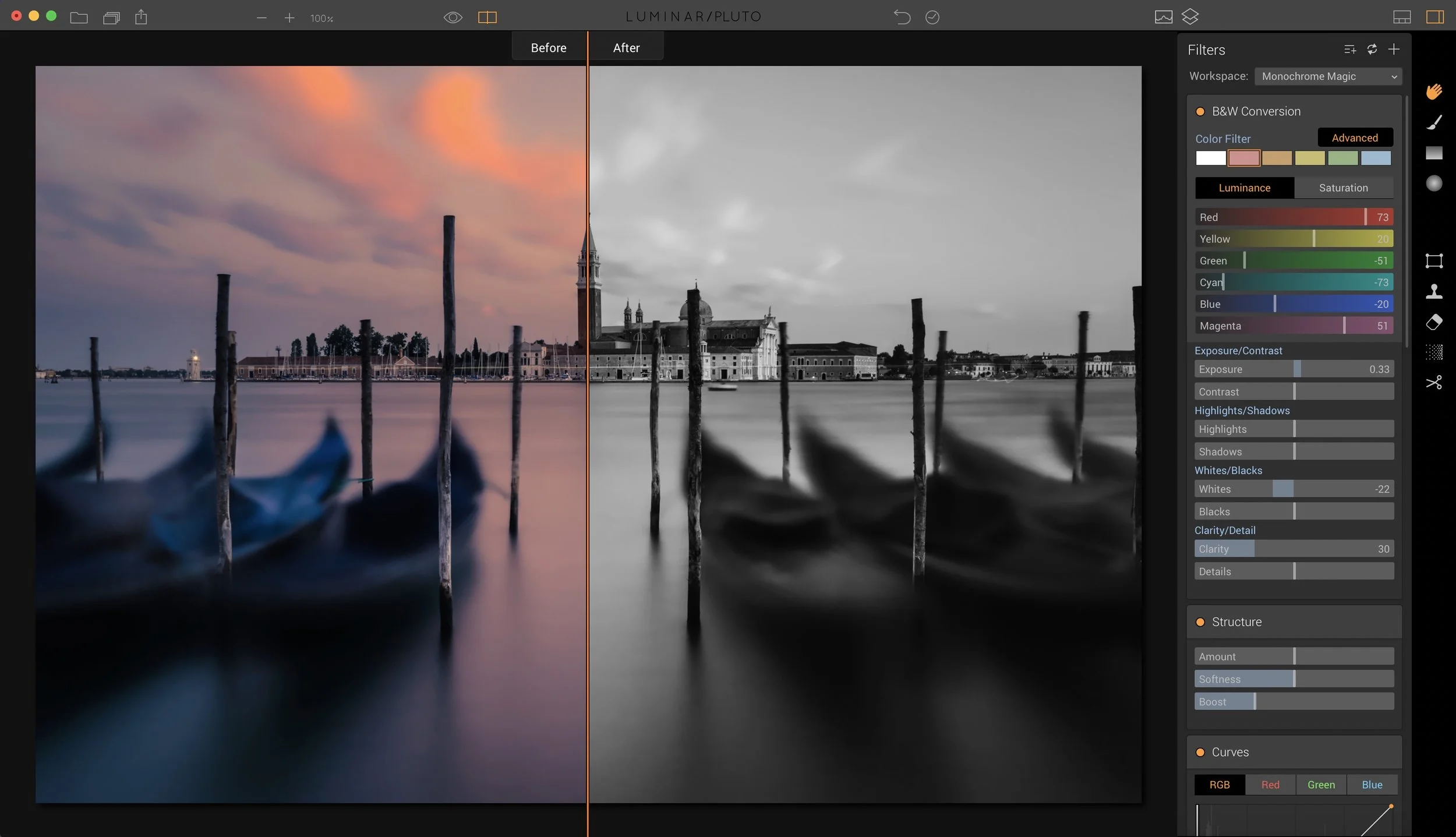The image size is (1456, 837).
Task: Click the Undo arrow icon
Action: (x=902, y=17)
